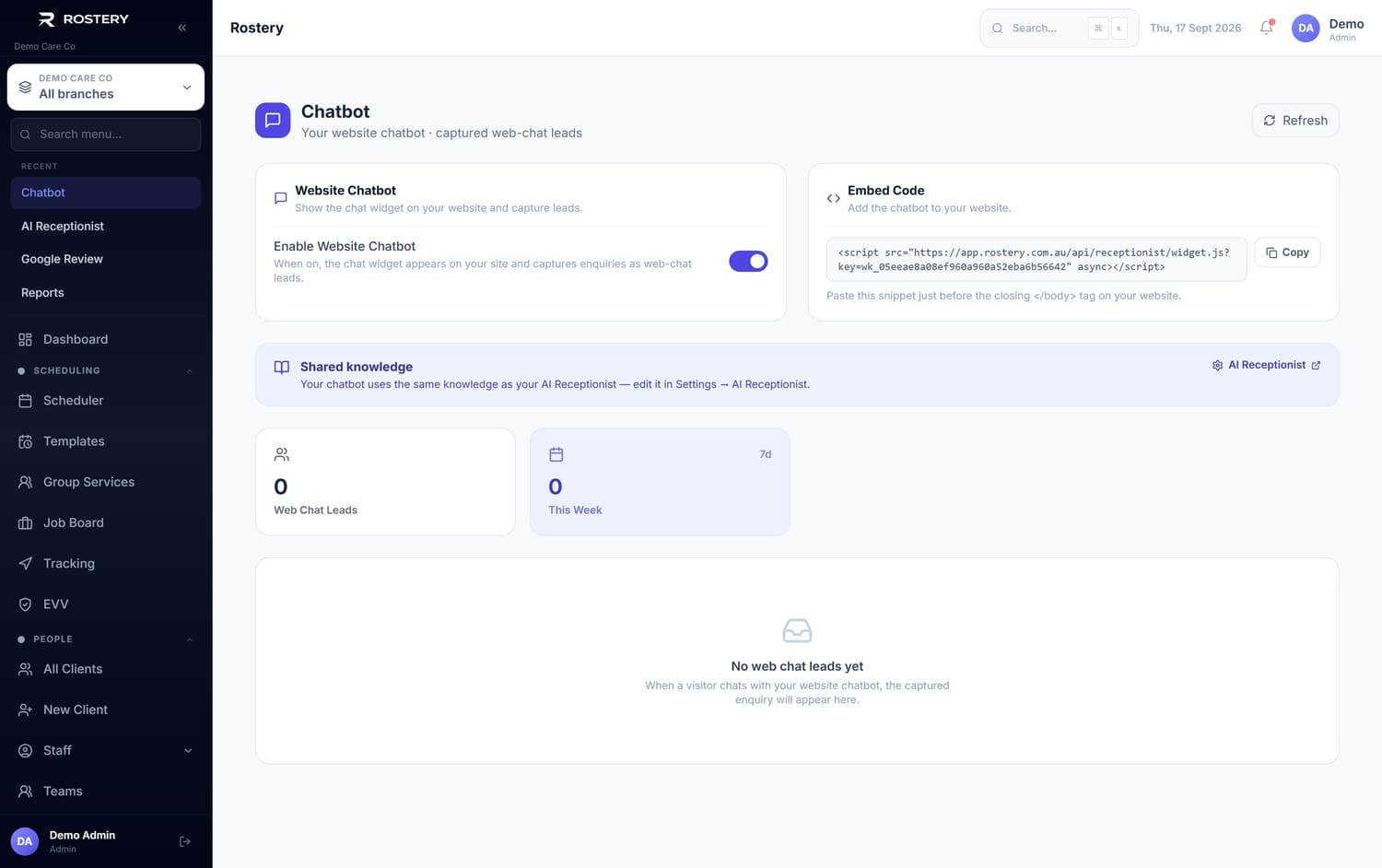Open the AI Receptionist settings link
Viewport: 1382px width, 868px height.
click(1266, 365)
